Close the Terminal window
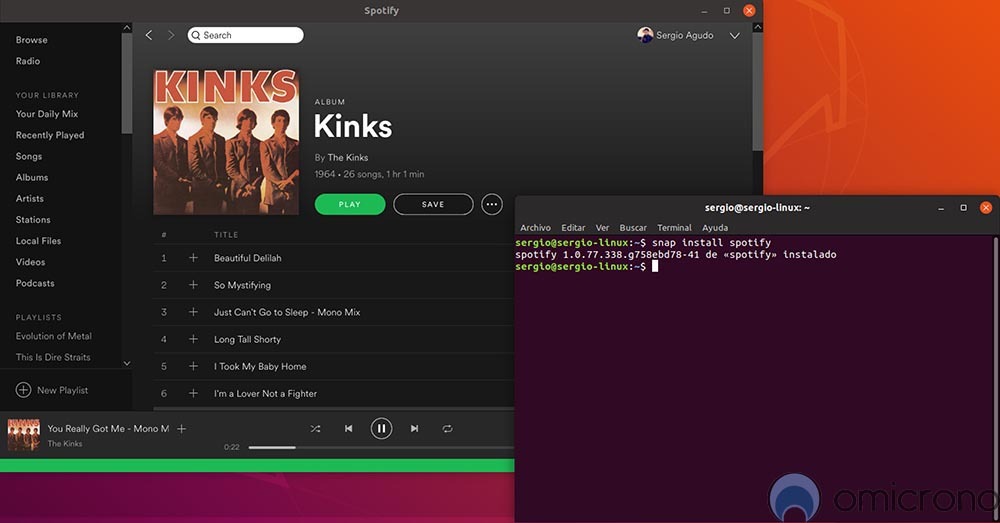 [986, 208]
